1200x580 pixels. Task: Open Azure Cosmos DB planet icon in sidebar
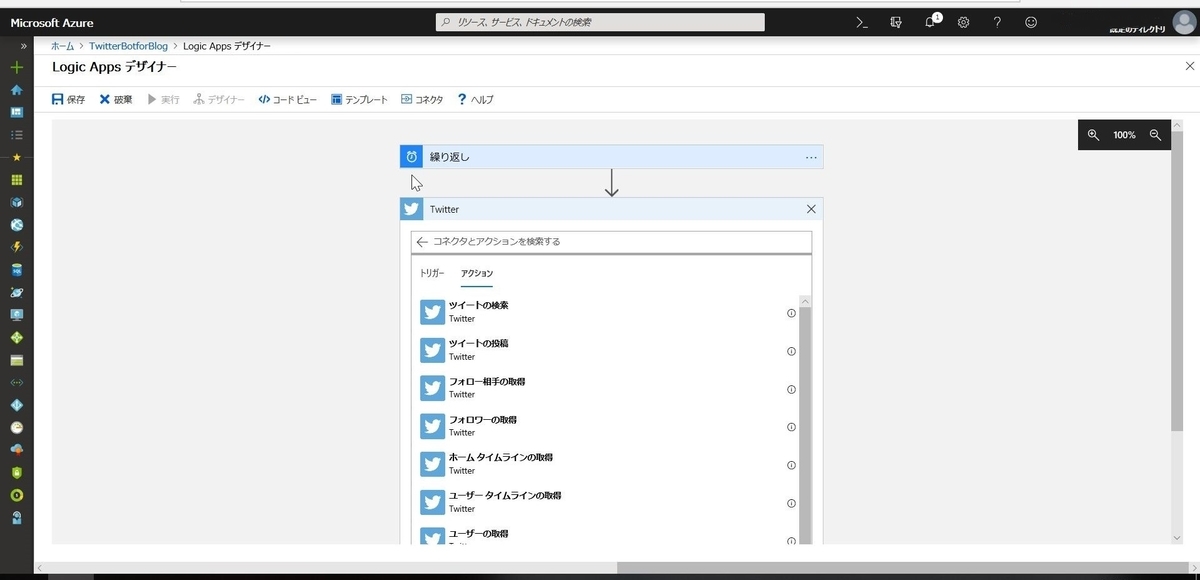16,292
